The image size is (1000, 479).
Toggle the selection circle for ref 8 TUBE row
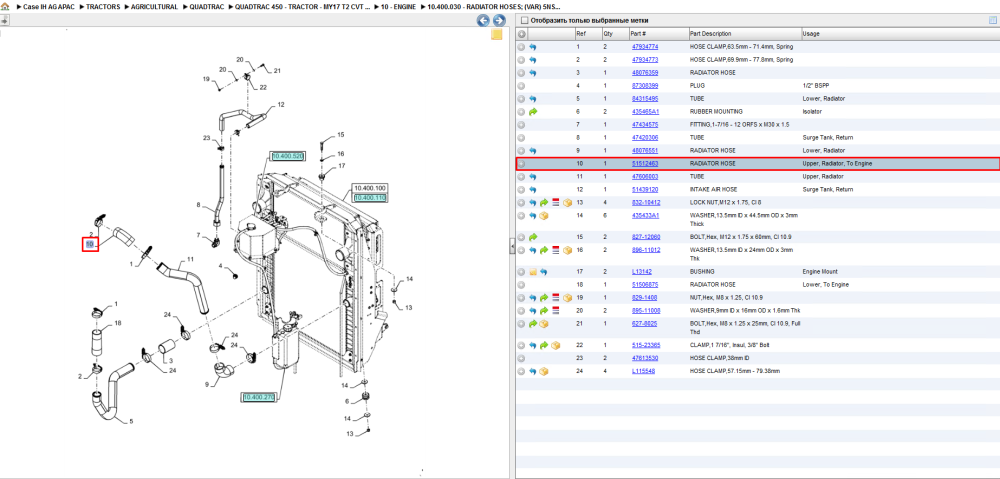click(521, 138)
